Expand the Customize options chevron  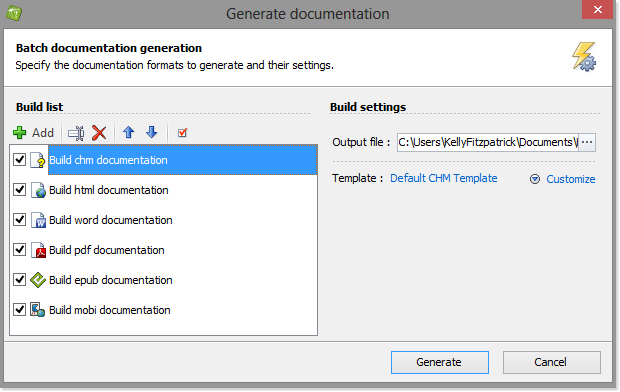[535, 179]
